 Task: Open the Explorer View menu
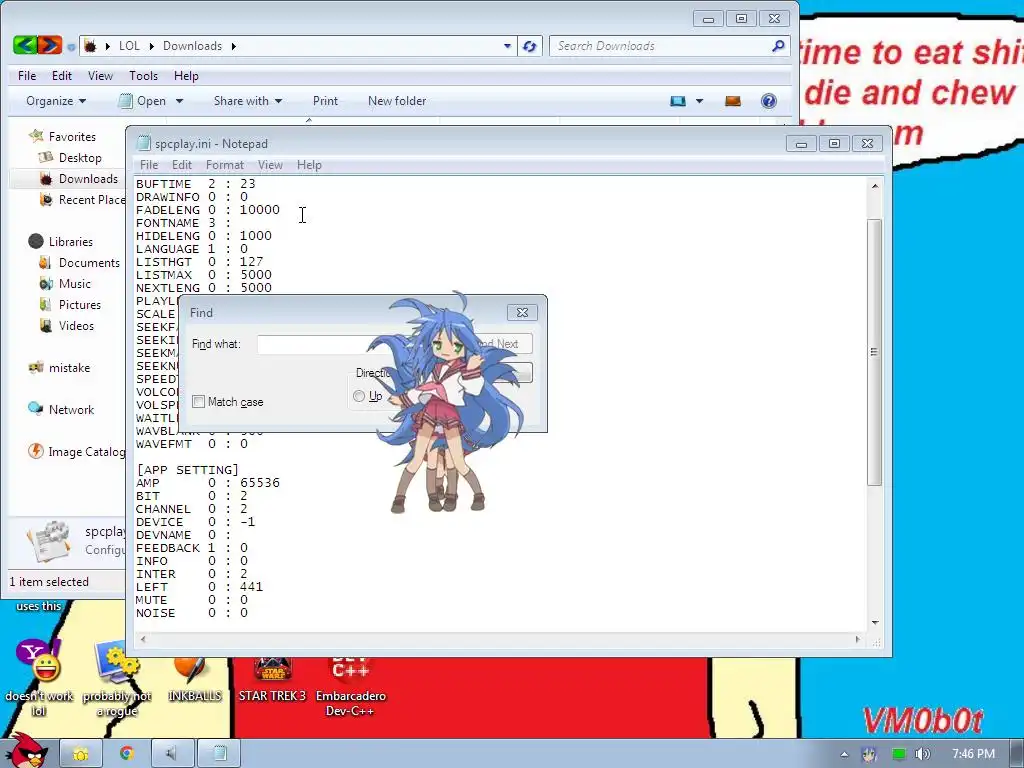pyautogui.click(x=100, y=76)
